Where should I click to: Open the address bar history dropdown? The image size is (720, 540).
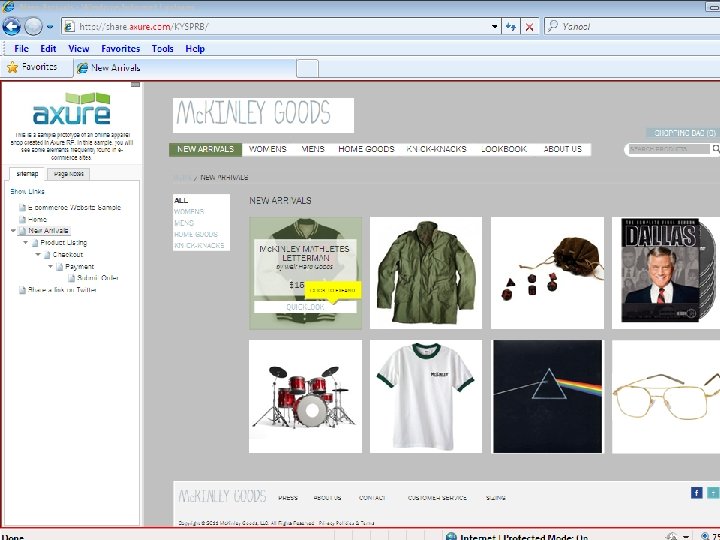494,27
